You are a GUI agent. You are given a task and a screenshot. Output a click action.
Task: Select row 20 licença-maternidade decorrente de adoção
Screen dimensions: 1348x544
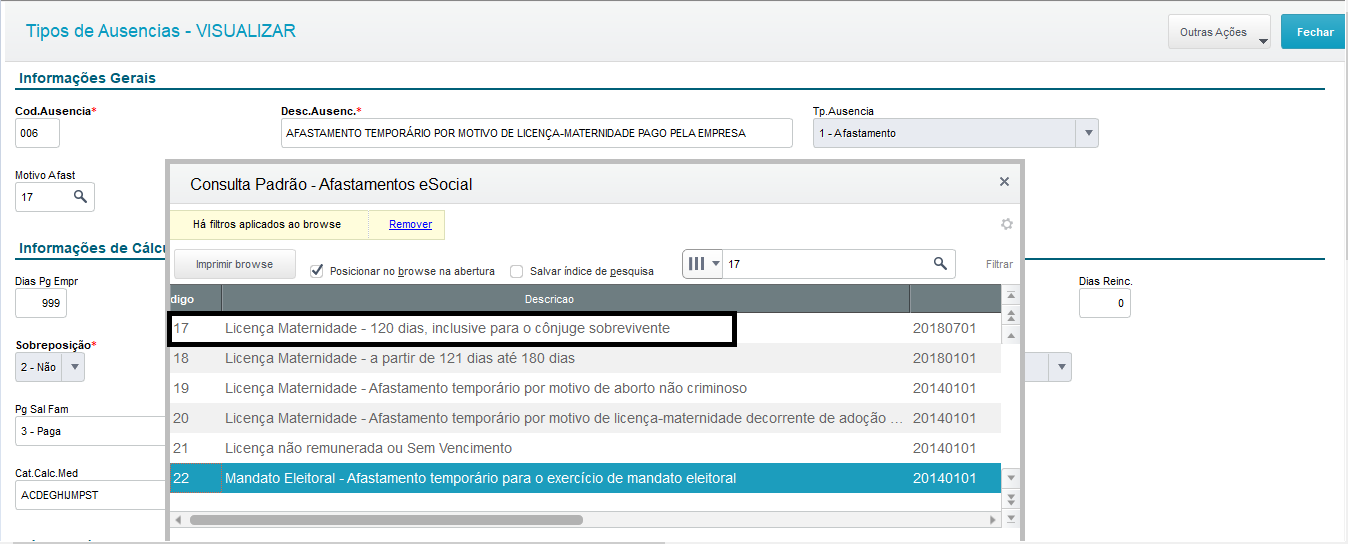[585, 418]
